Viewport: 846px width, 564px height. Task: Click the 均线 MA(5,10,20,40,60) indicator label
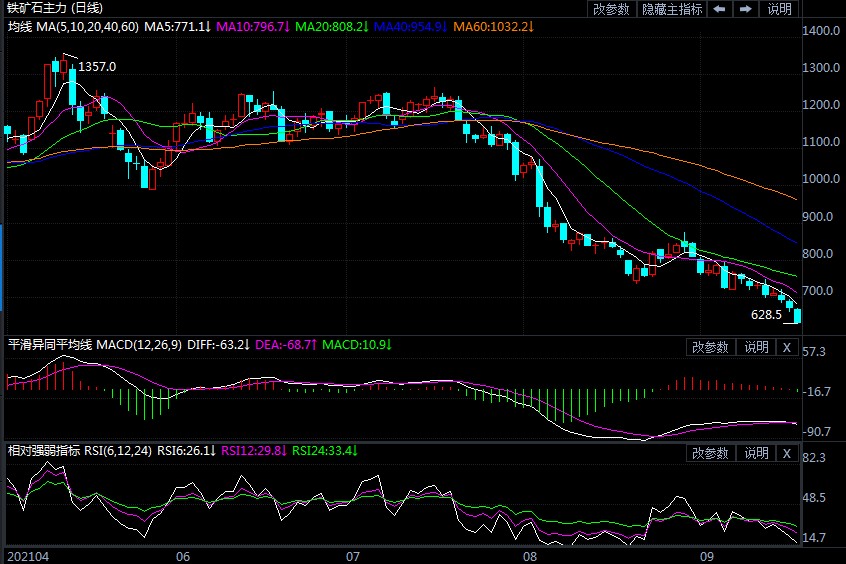73,25
